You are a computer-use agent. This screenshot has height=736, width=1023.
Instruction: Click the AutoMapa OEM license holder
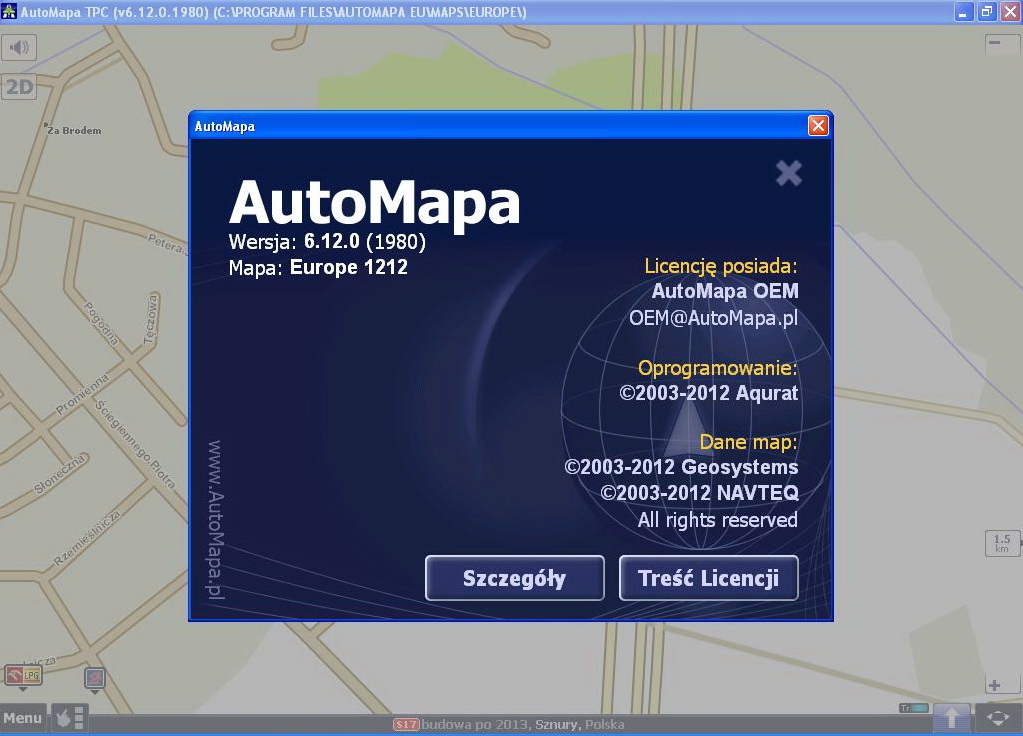pyautogui.click(x=725, y=291)
